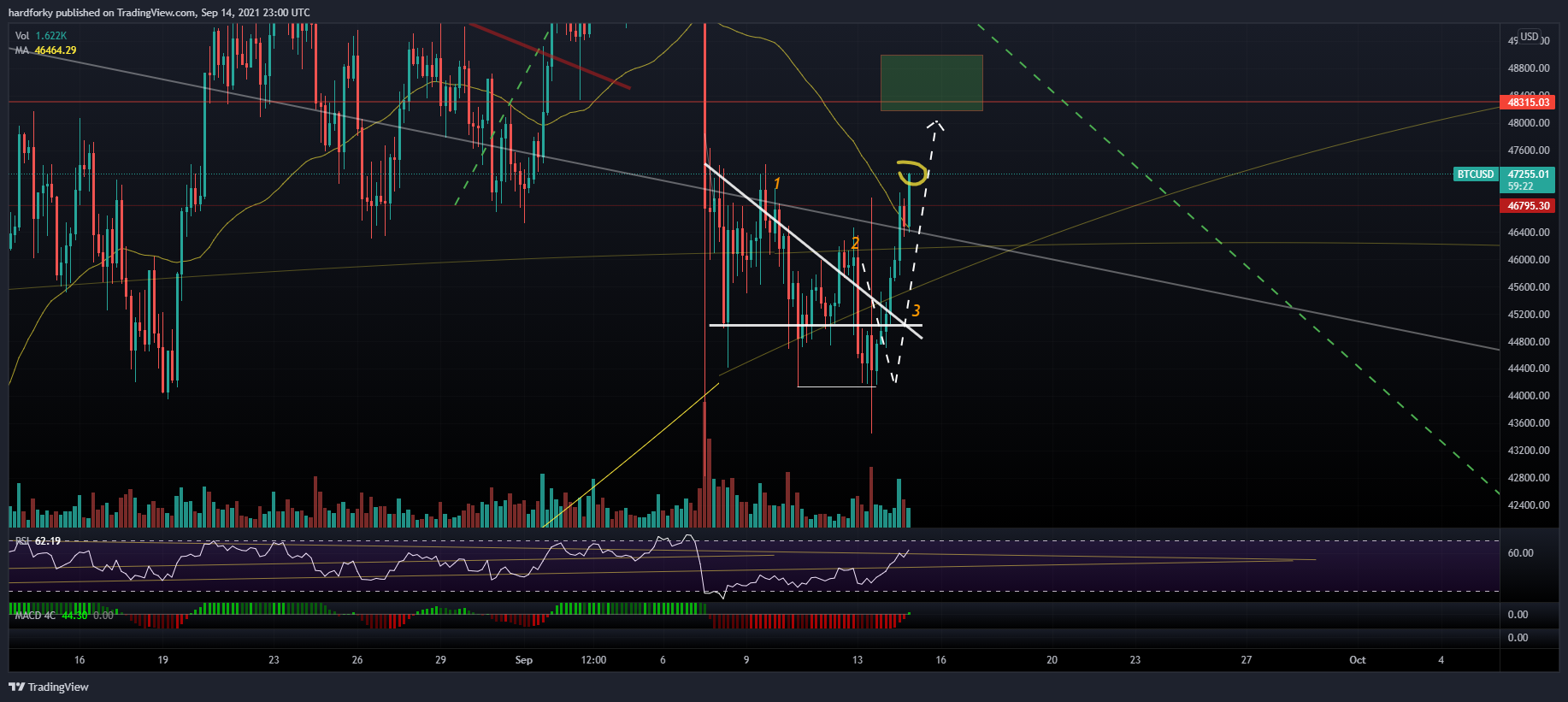Image resolution: width=1568 pixels, height=702 pixels.
Task: Select the orange wave label 3
Action: tap(916, 310)
